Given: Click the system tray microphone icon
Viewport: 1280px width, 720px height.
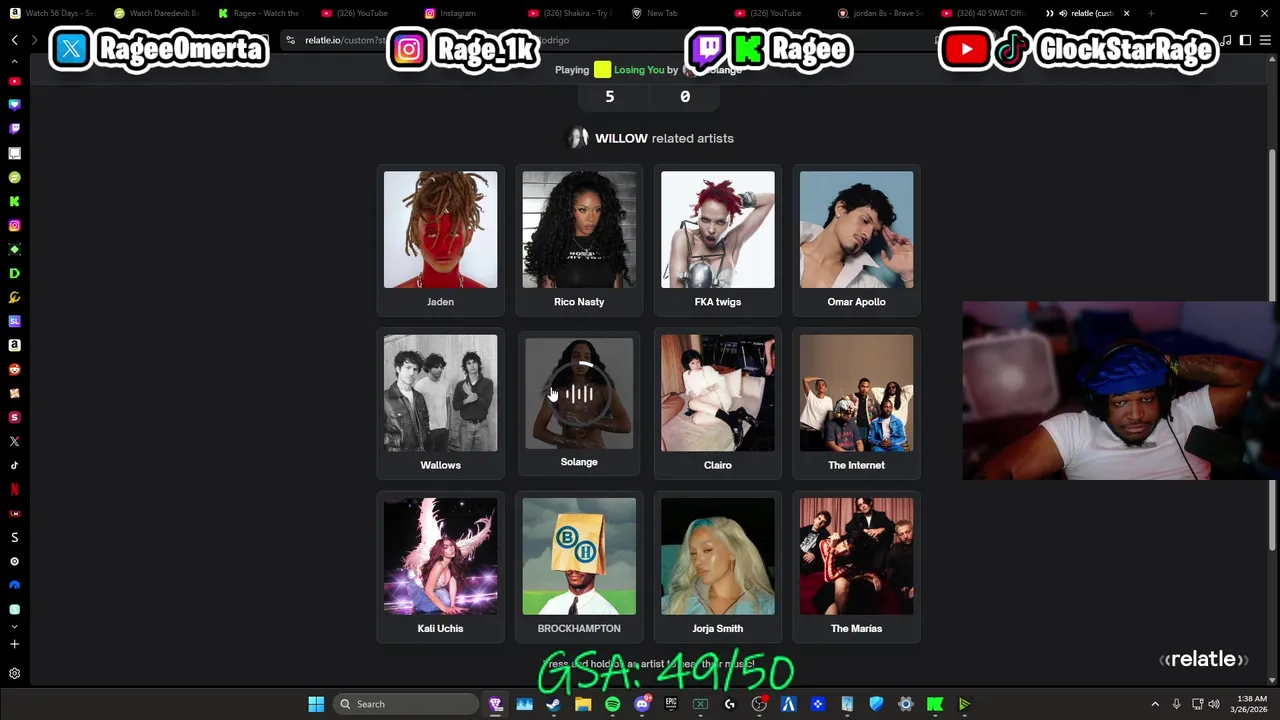Looking at the screenshot, I should point(1176,704).
